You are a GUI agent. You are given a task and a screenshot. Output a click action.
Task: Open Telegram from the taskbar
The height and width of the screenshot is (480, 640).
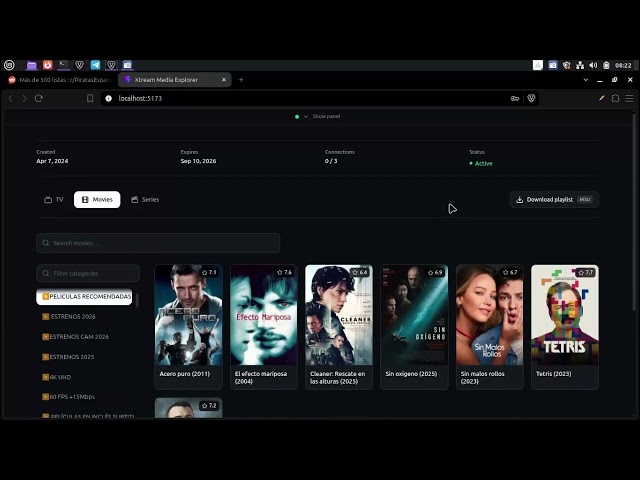click(x=95, y=65)
